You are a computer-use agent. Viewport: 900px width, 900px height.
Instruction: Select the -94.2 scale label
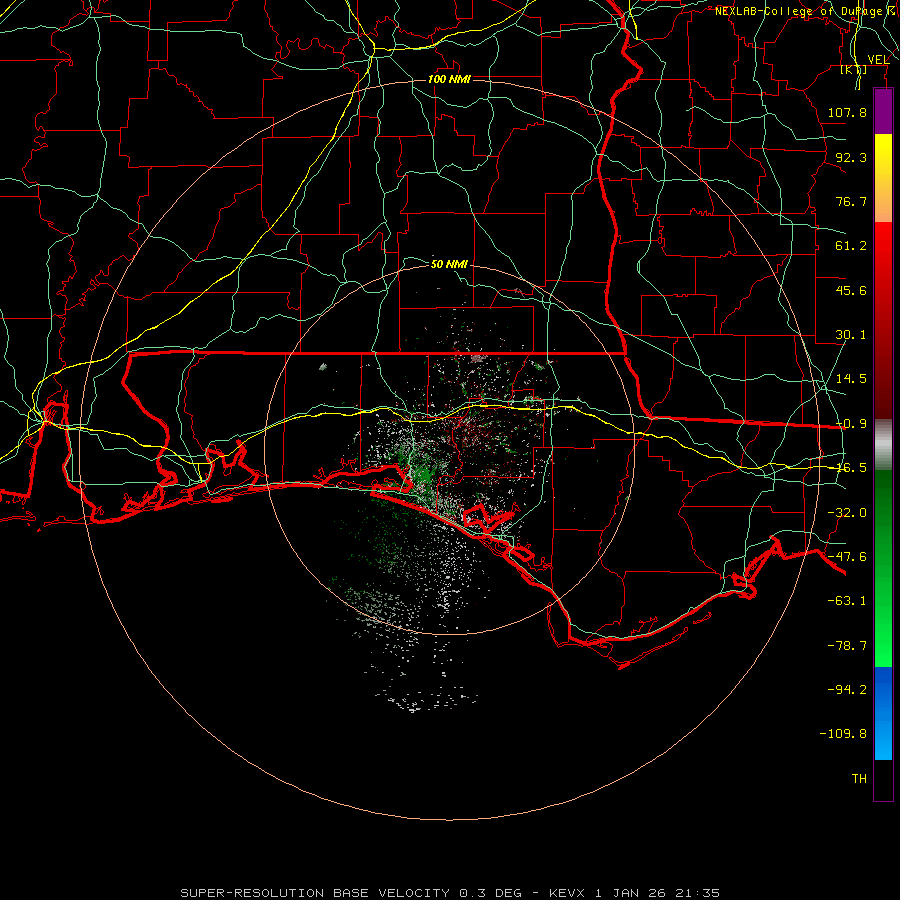click(x=847, y=690)
